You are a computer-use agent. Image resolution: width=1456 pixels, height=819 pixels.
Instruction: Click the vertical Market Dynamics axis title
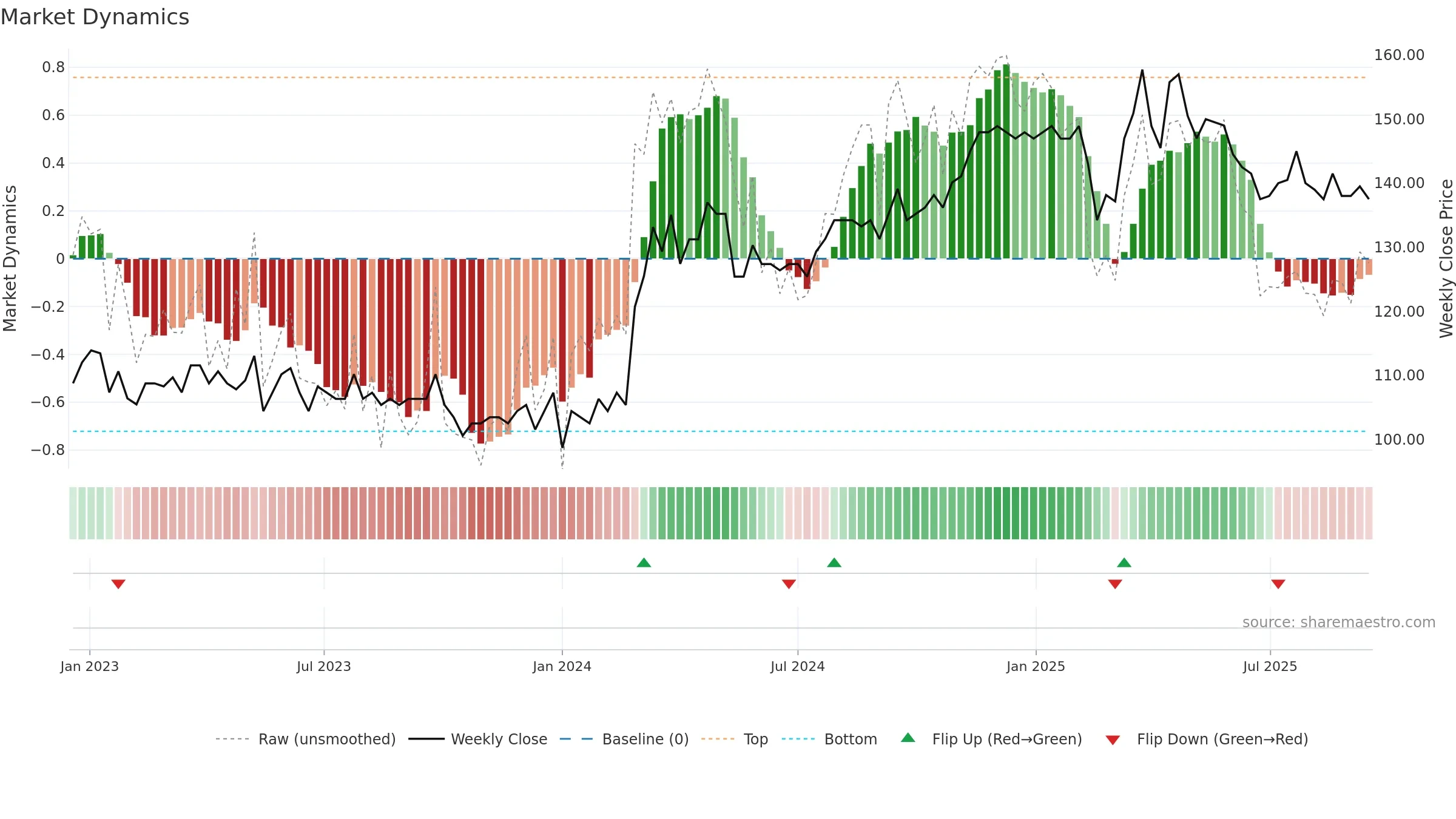click(x=10, y=258)
